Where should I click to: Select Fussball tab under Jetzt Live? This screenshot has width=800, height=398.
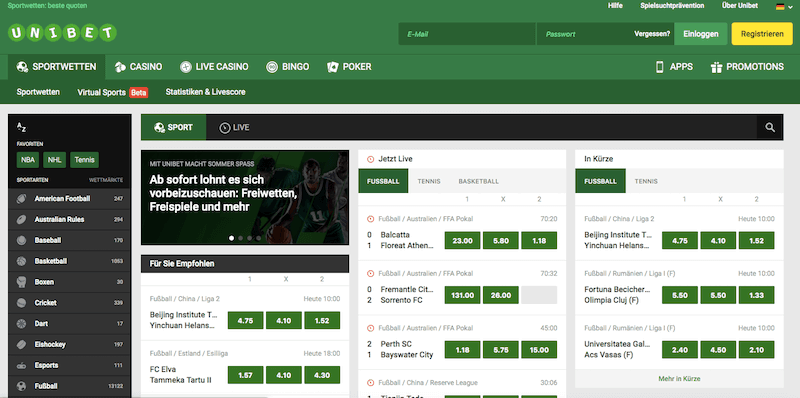point(383,181)
